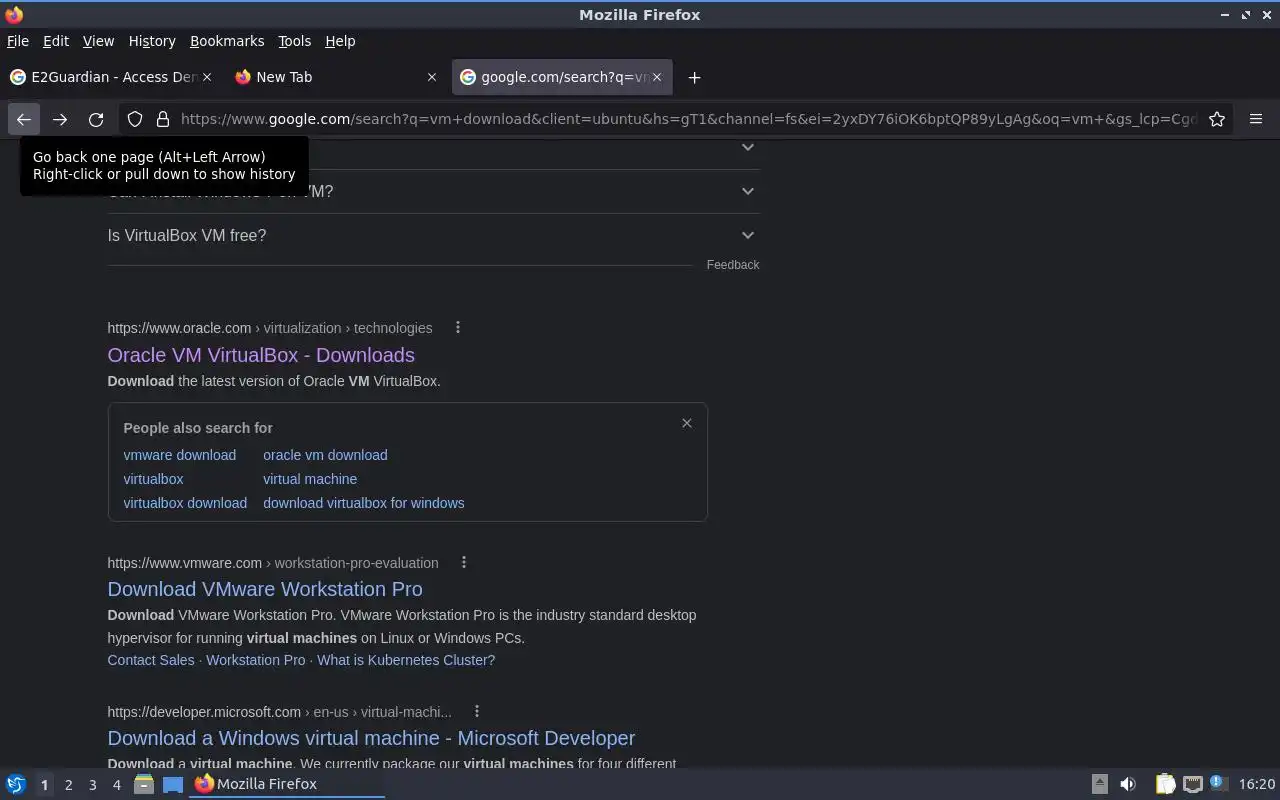Open options for the oracle.com result
The height and width of the screenshot is (800, 1280).
pyautogui.click(x=458, y=328)
